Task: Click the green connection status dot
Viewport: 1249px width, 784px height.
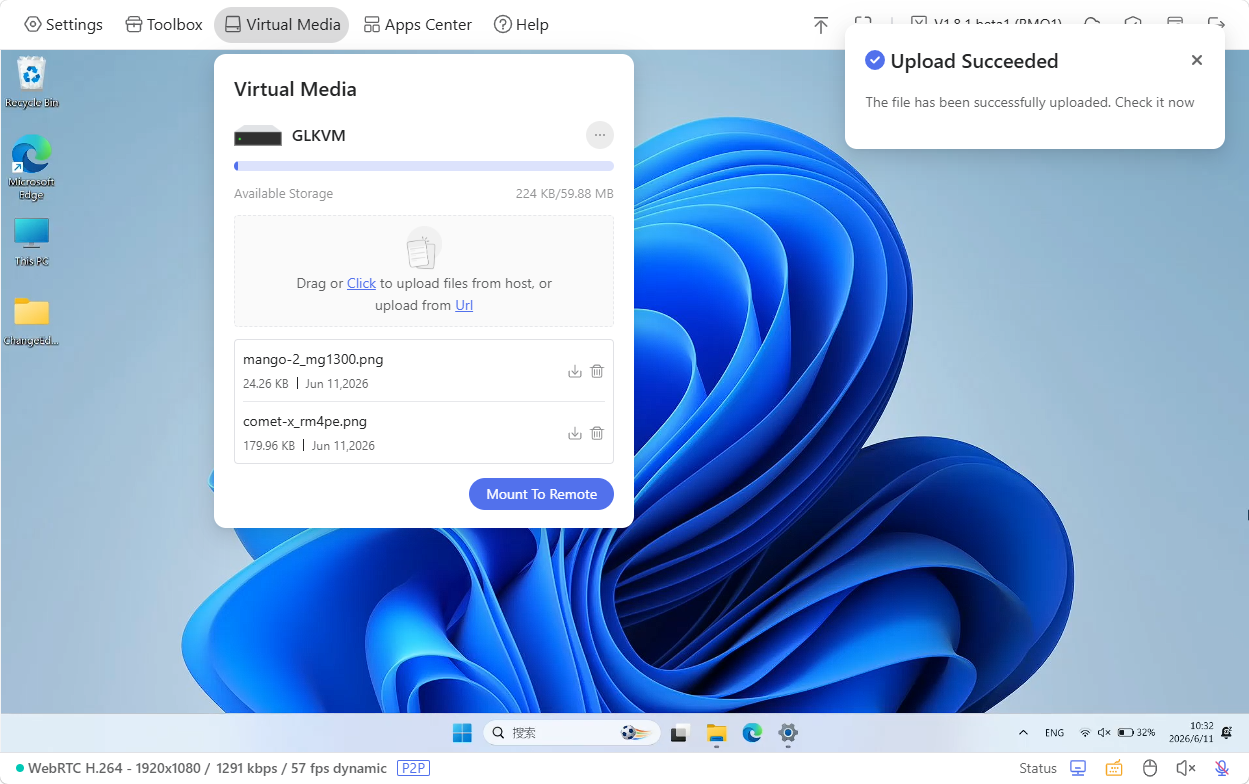Action: [20, 768]
